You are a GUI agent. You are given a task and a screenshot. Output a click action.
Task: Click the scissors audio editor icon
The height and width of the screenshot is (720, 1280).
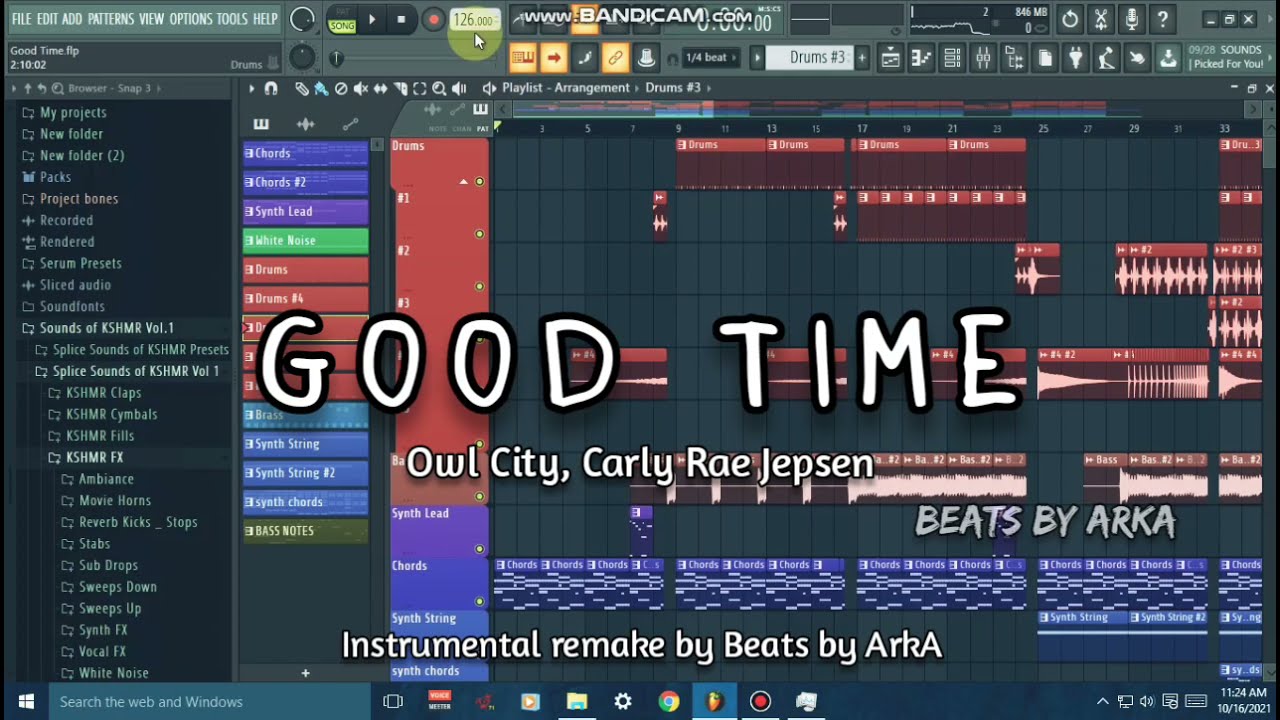click(1101, 19)
